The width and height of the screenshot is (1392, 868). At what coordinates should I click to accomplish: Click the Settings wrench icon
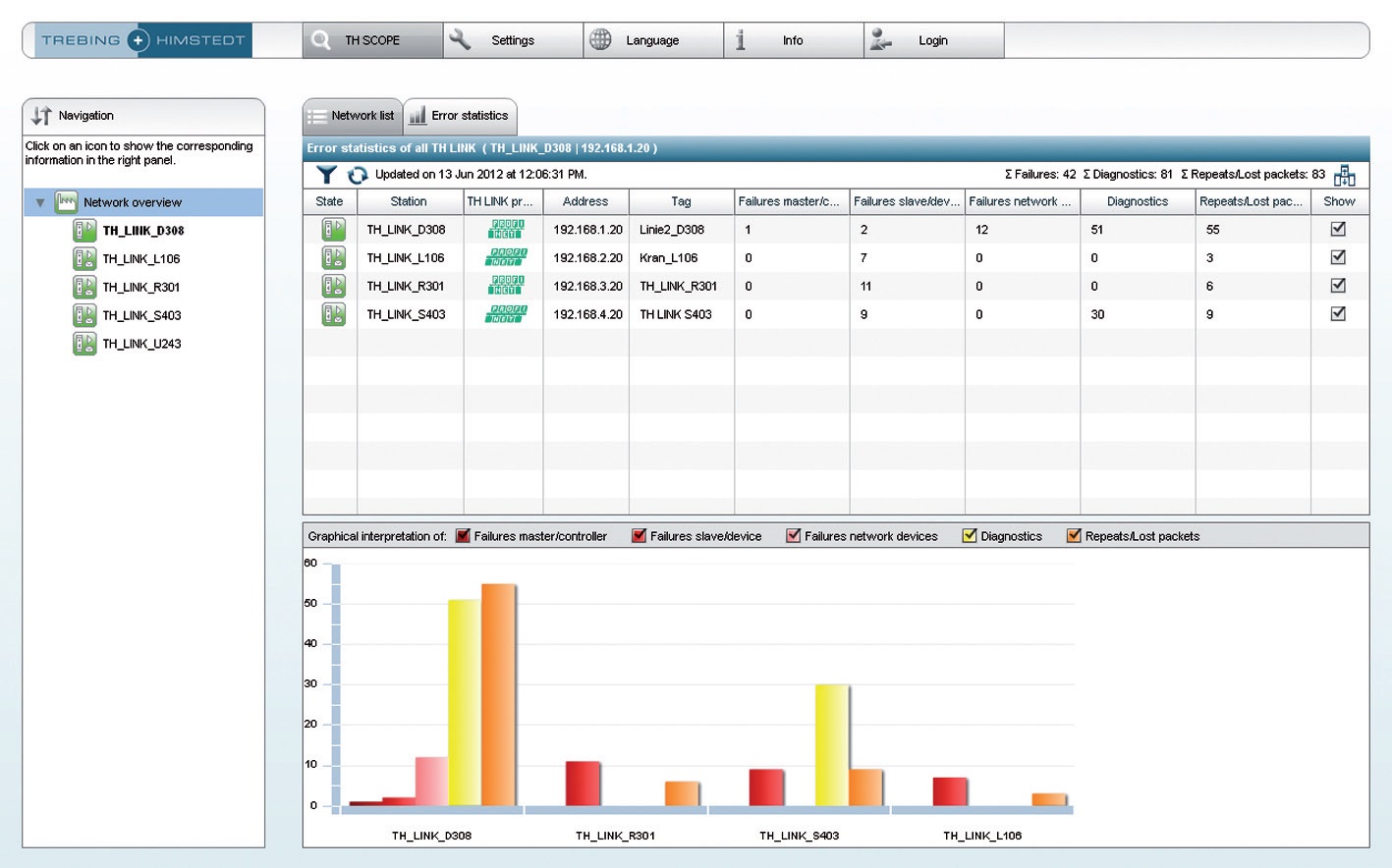coord(460,40)
